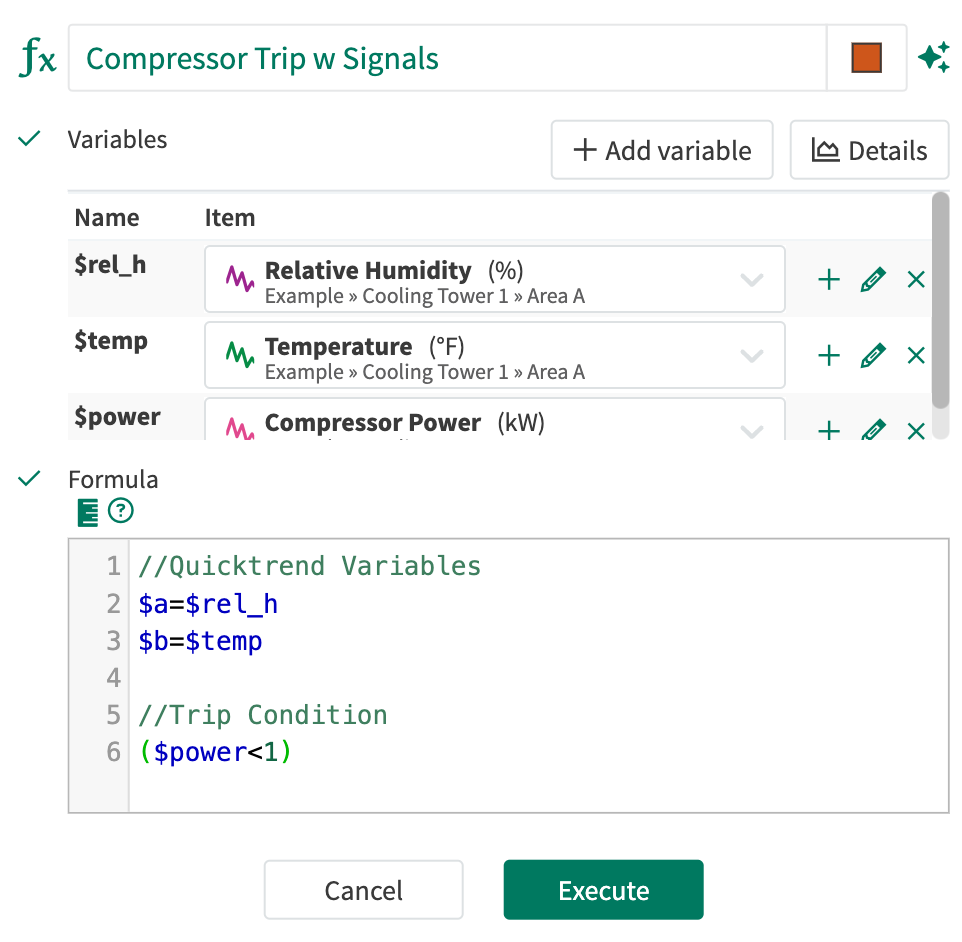Remove the $rel_h variable

(916, 280)
